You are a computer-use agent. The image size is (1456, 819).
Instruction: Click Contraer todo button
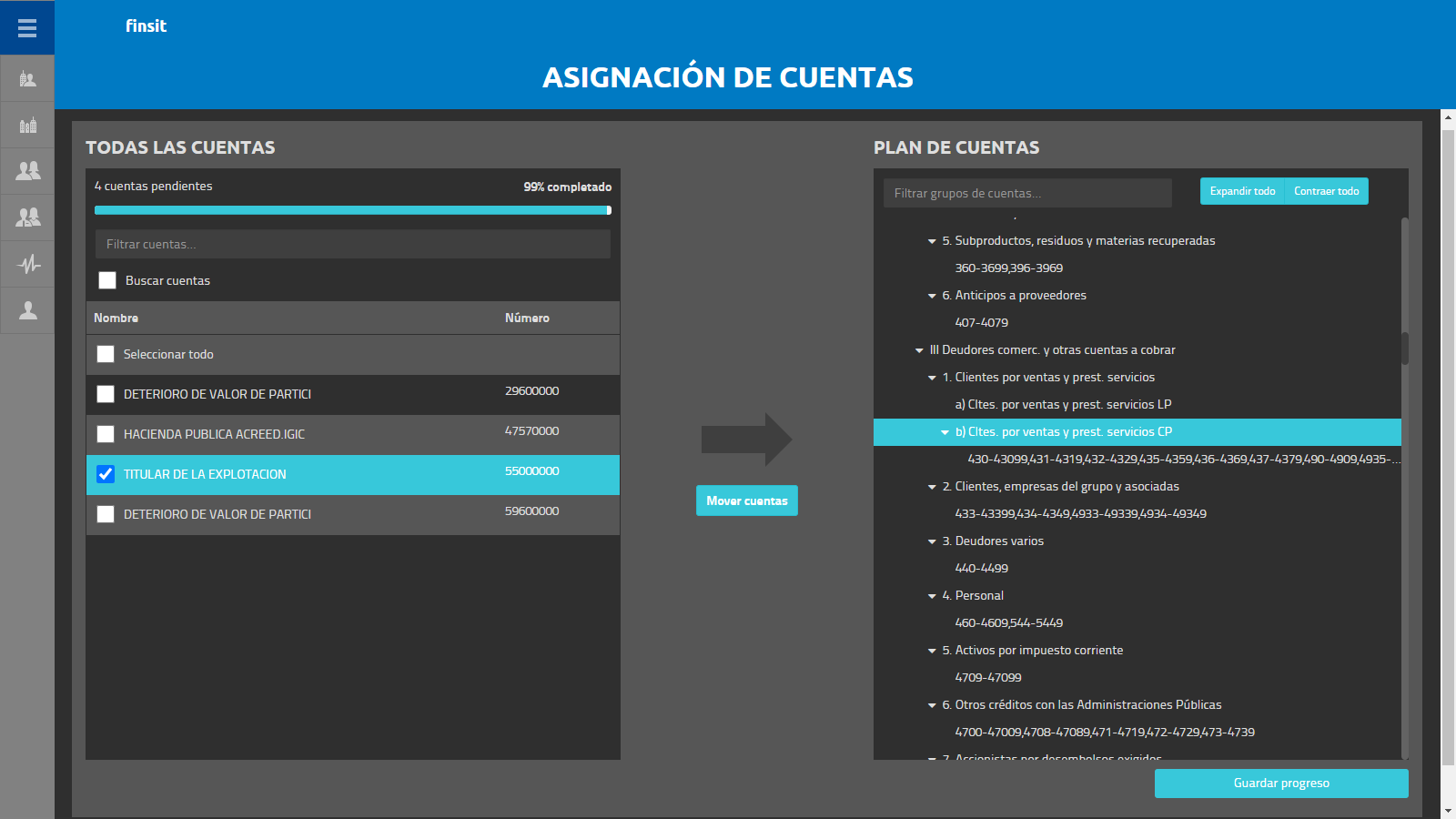pos(1326,191)
